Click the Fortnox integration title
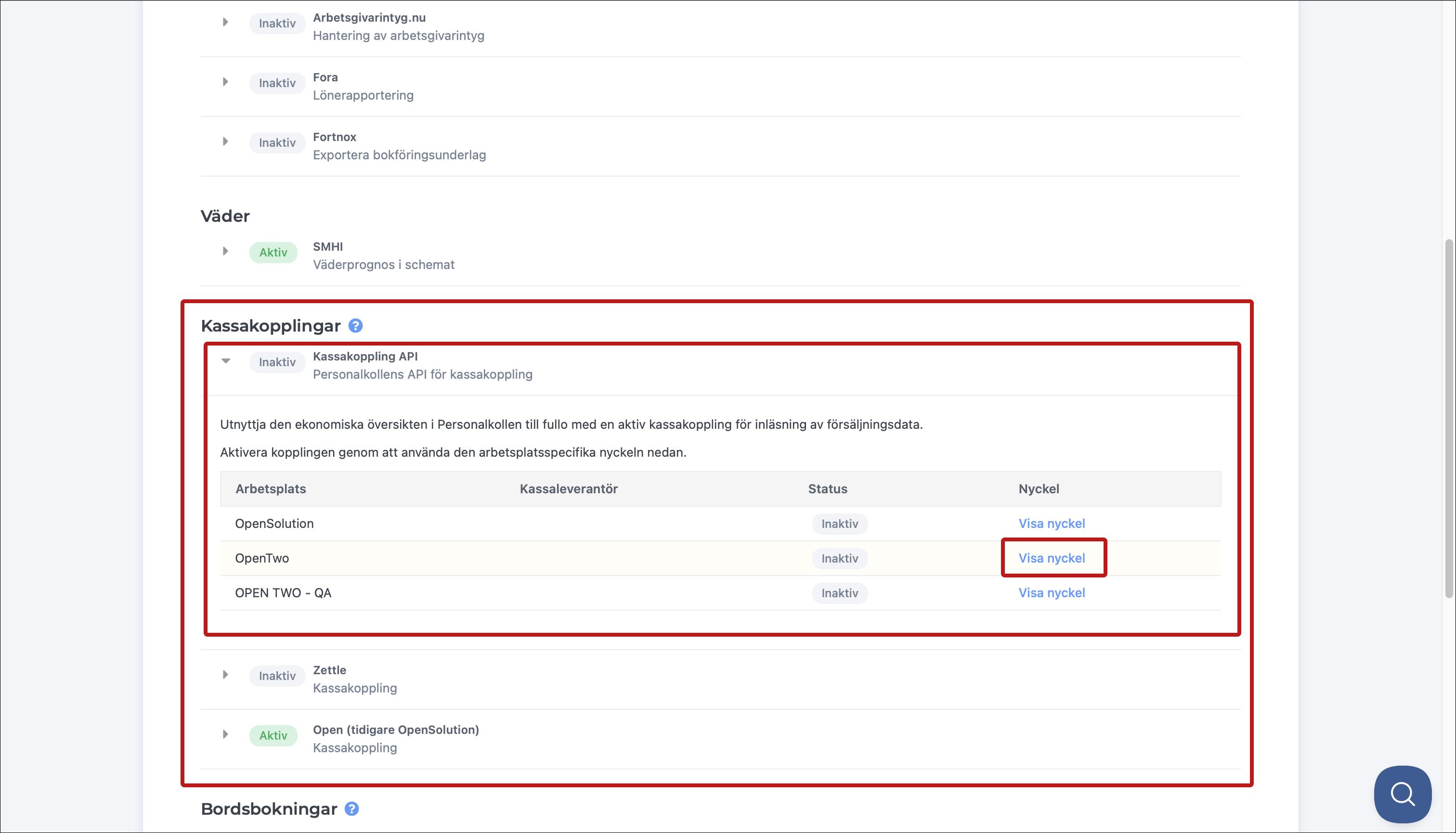Image resolution: width=1456 pixels, height=833 pixels. (x=334, y=137)
